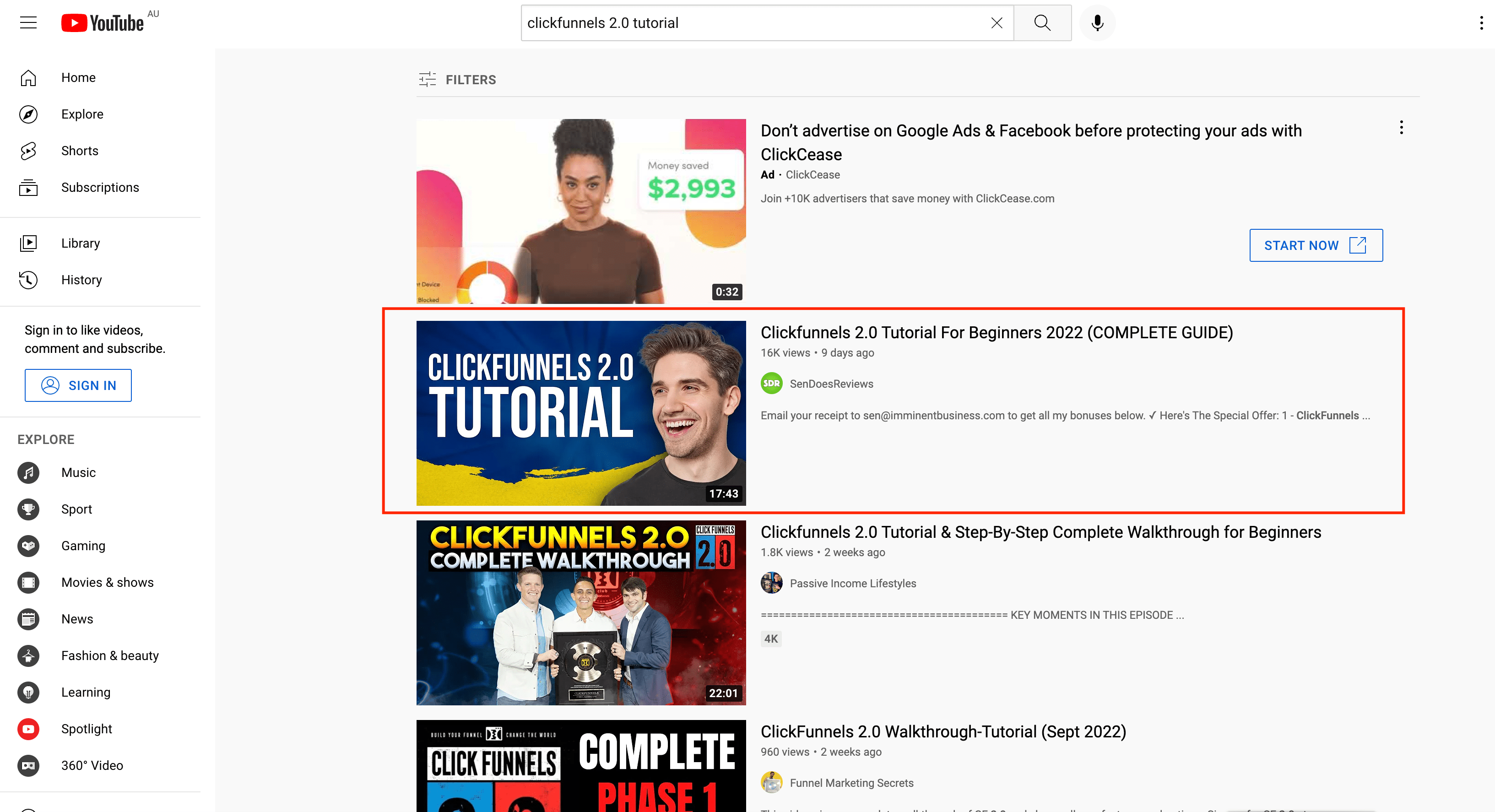1495x812 pixels.
Task: Open the SenDoesReviews channel avatar
Action: [771, 383]
